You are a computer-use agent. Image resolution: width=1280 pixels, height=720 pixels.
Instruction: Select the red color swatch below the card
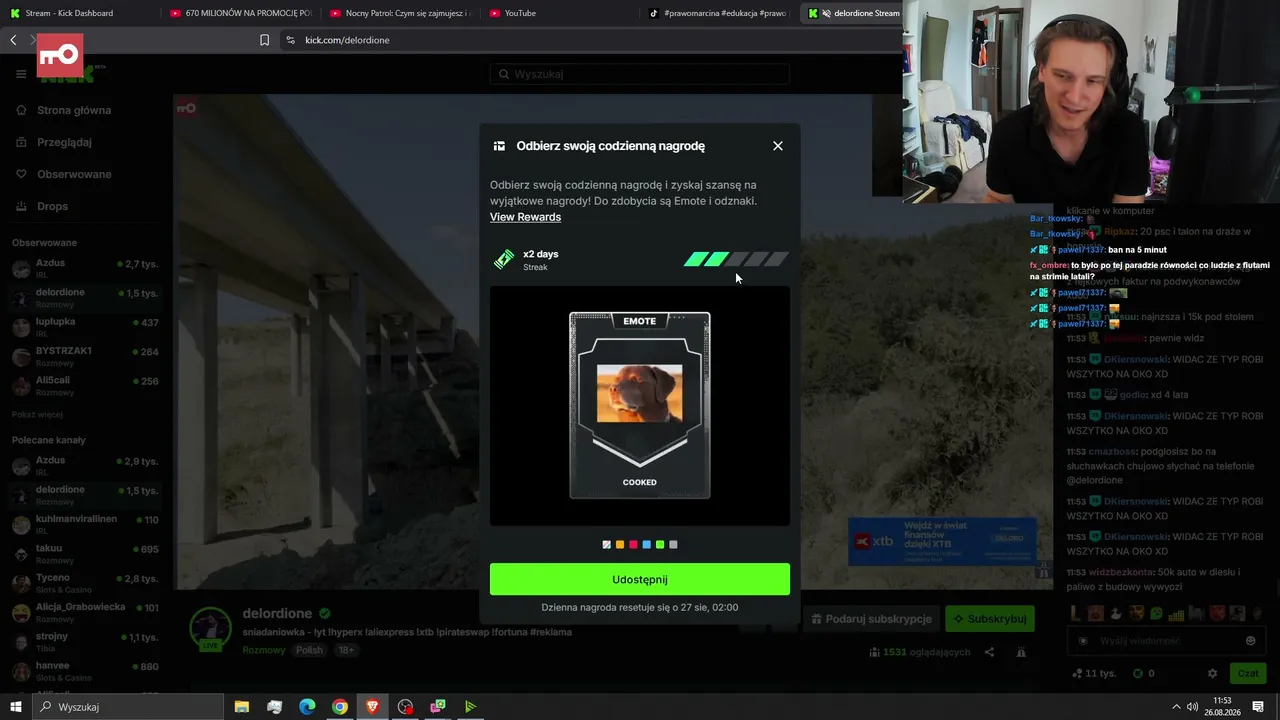633,545
